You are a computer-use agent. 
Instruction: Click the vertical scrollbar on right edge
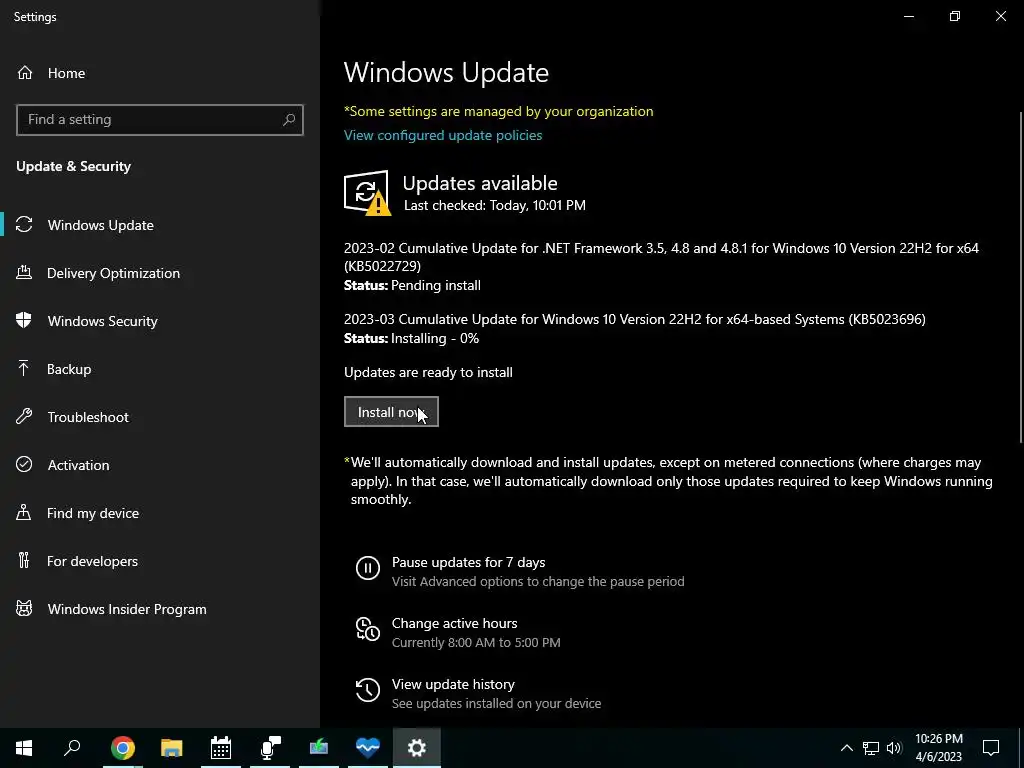point(1020,278)
